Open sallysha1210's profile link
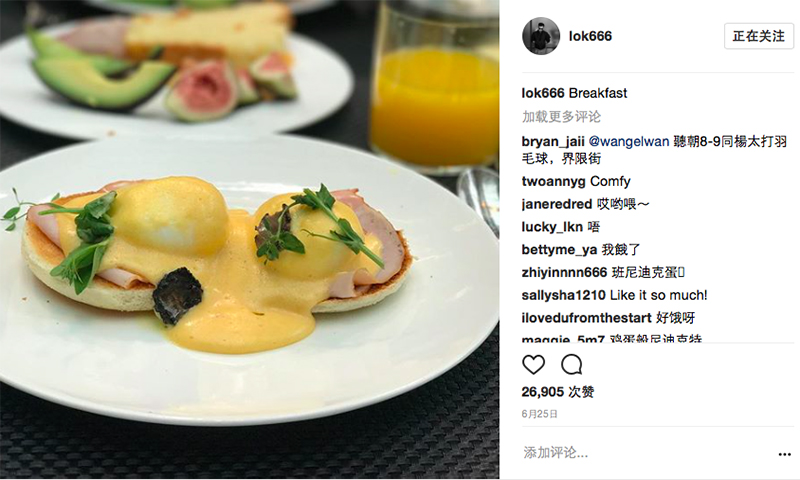Screen dimensions: 800x480 click(x=564, y=295)
